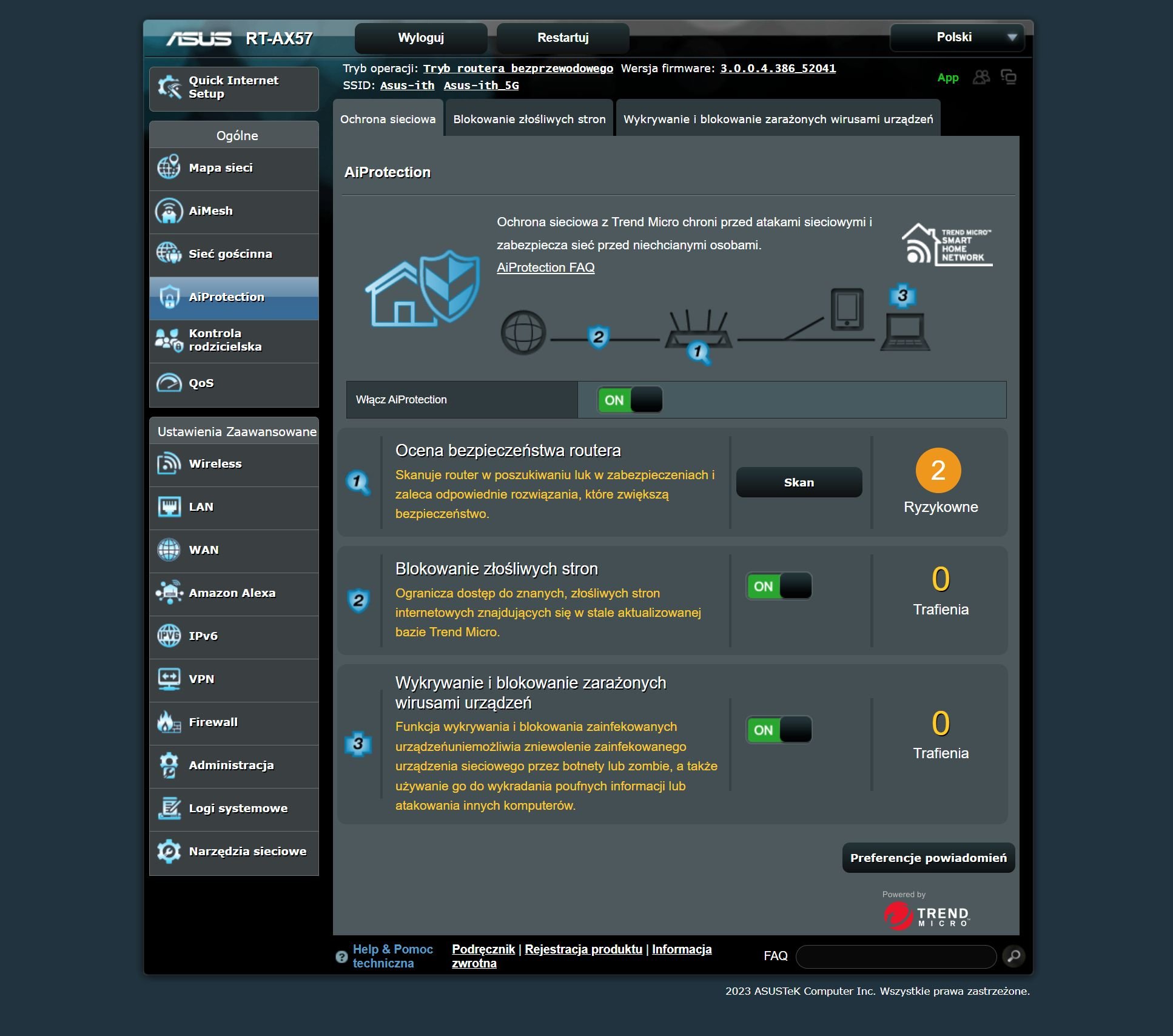Click Tryb routera bezprzewodowego link
Image resolution: width=1173 pixels, height=1036 pixels.
pos(518,69)
